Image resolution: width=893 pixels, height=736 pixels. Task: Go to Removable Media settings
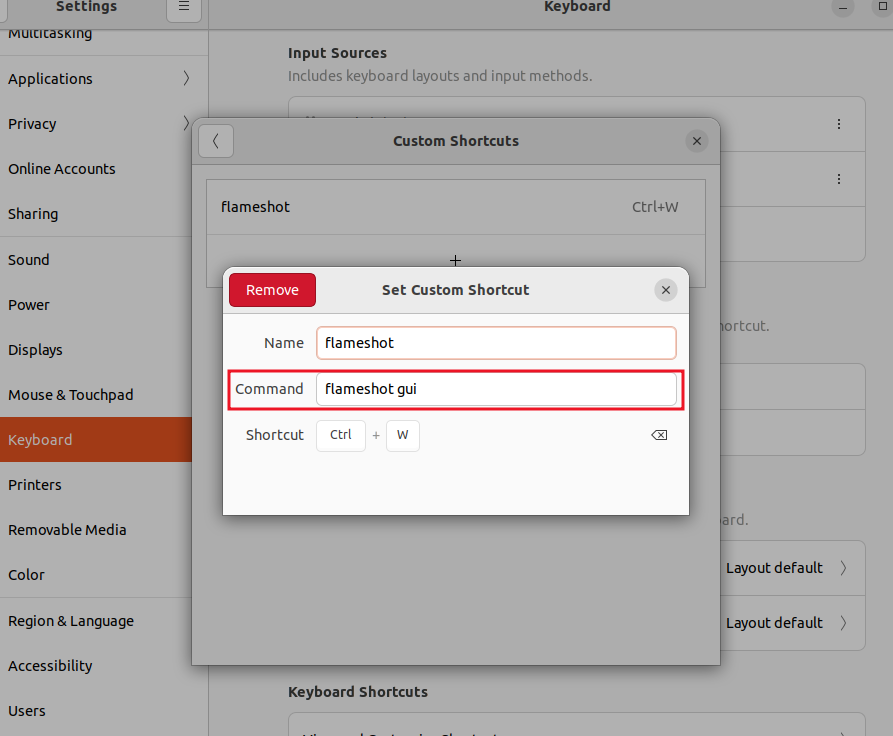96,530
